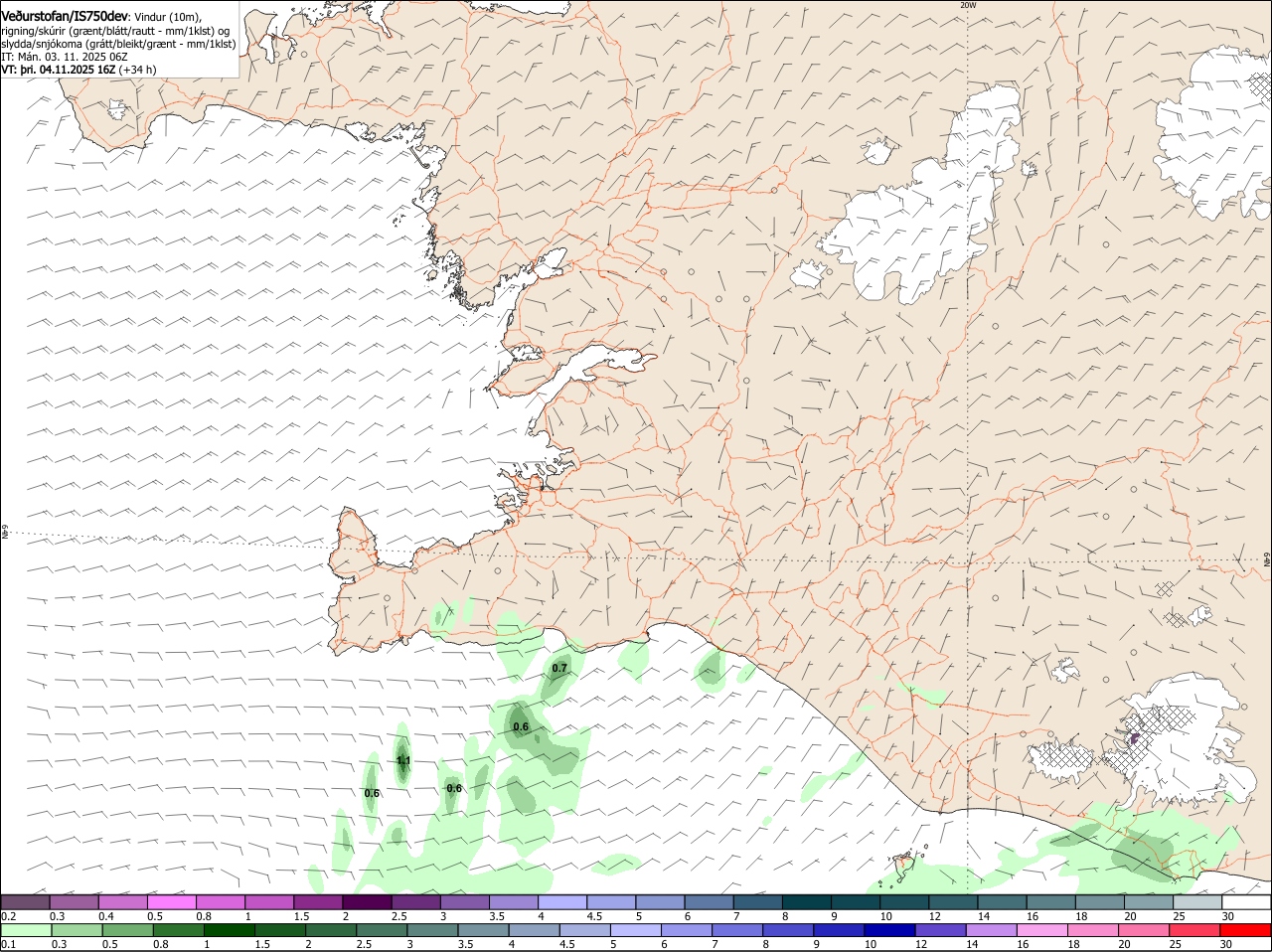Click the 0.7 precipitation value on the map
The image size is (1272, 952).
coord(559,669)
